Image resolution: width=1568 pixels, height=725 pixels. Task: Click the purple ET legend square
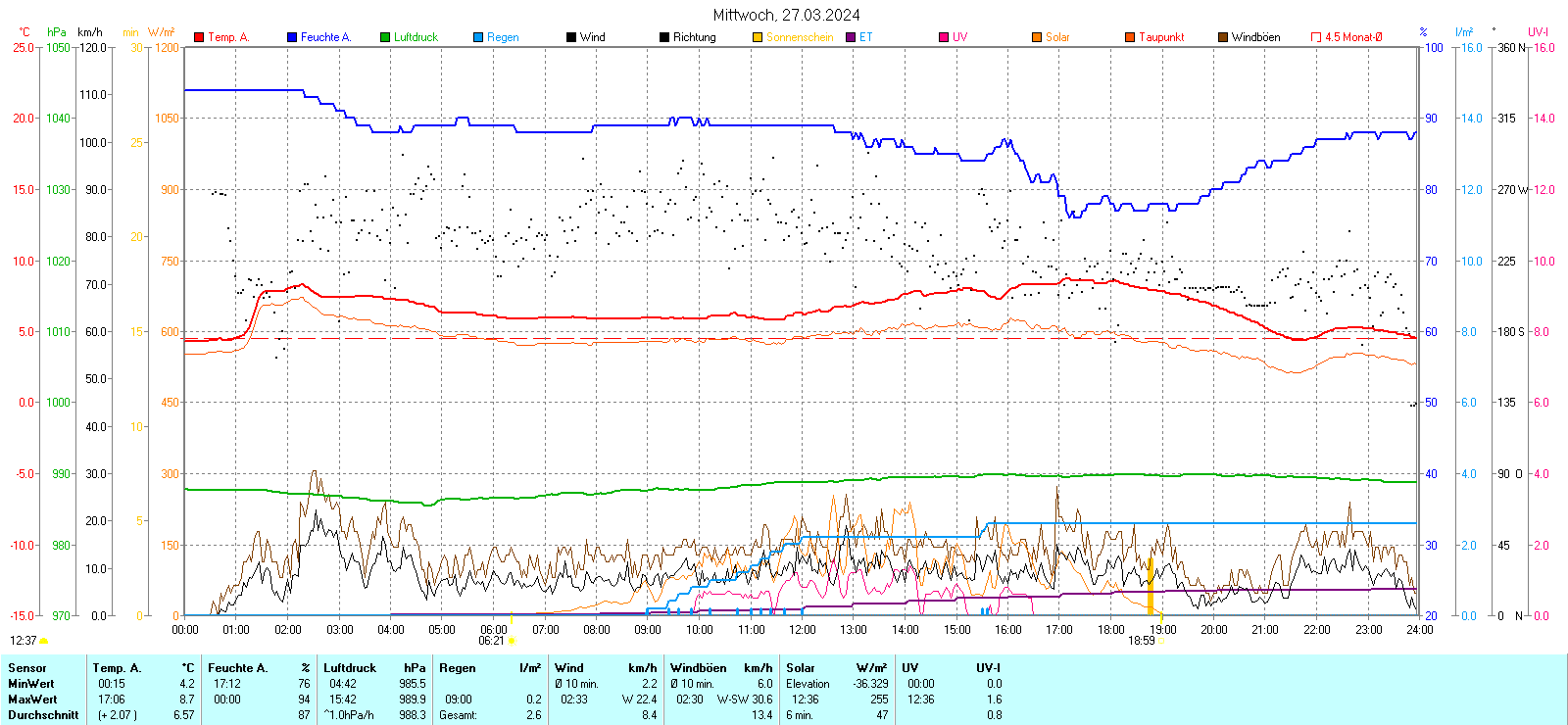point(851,37)
